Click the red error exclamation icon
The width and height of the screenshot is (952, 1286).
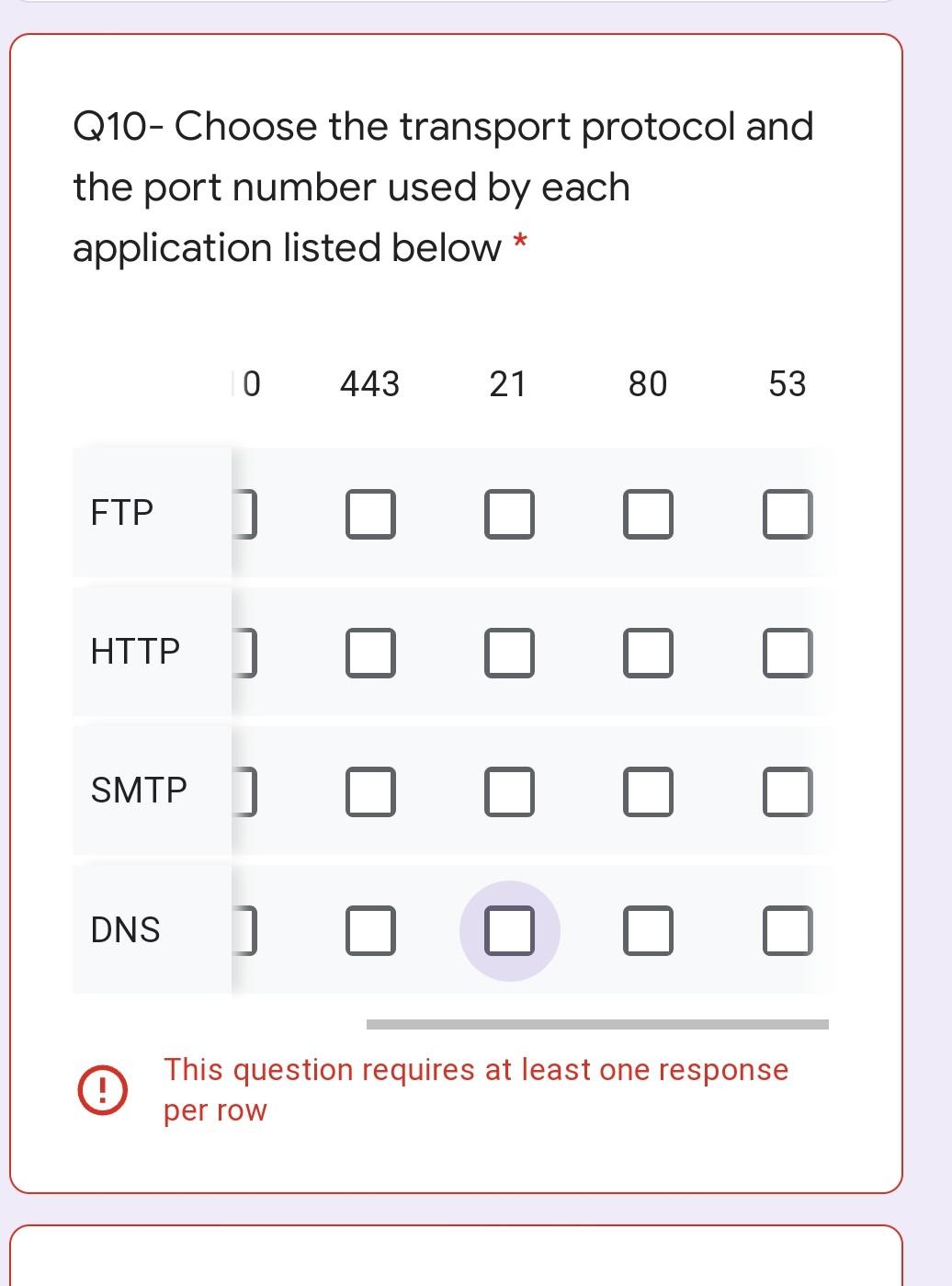(104, 1088)
